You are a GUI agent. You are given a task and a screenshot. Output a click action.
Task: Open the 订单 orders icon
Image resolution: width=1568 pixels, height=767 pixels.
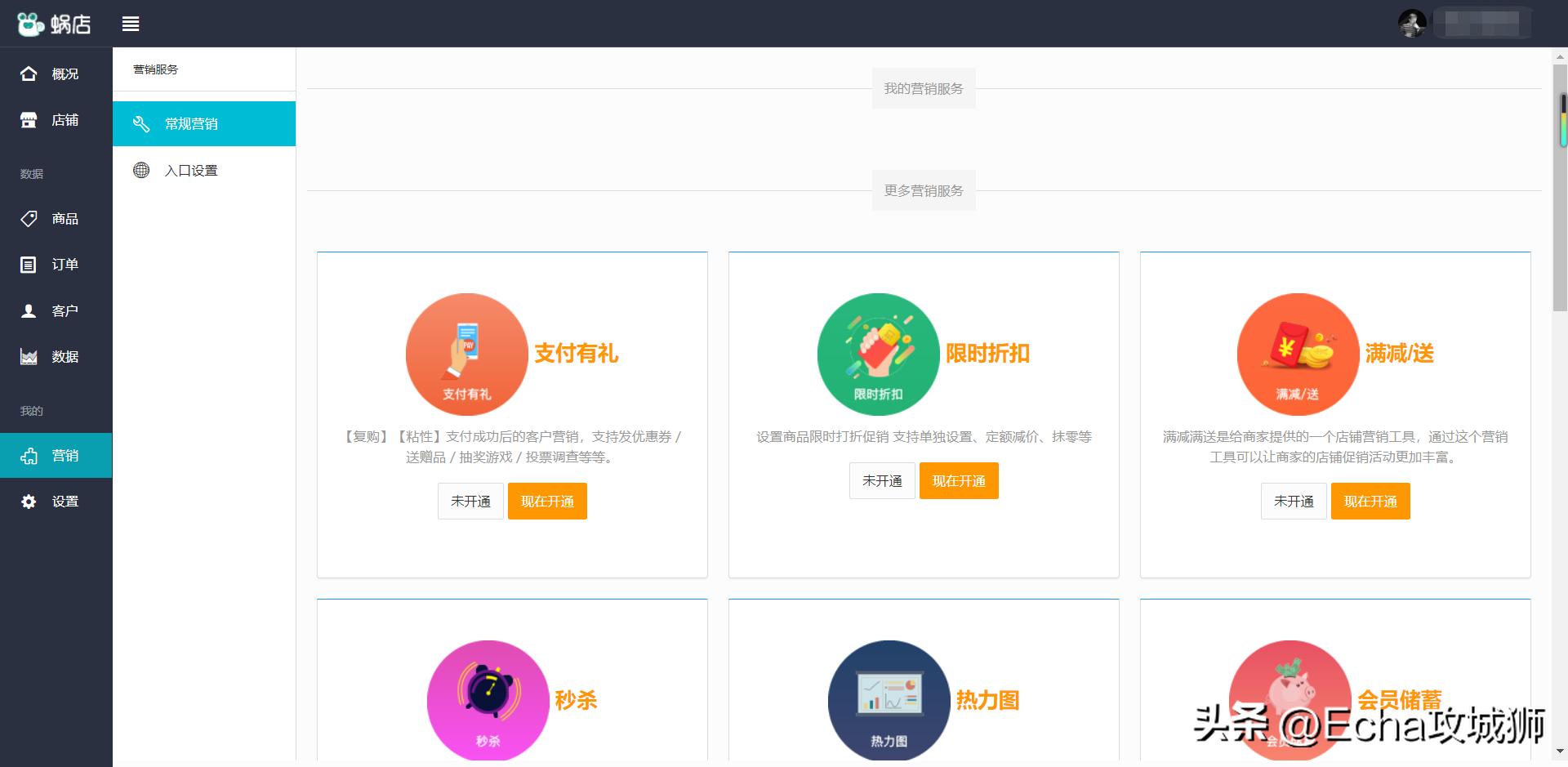pyautogui.click(x=29, y=265)
